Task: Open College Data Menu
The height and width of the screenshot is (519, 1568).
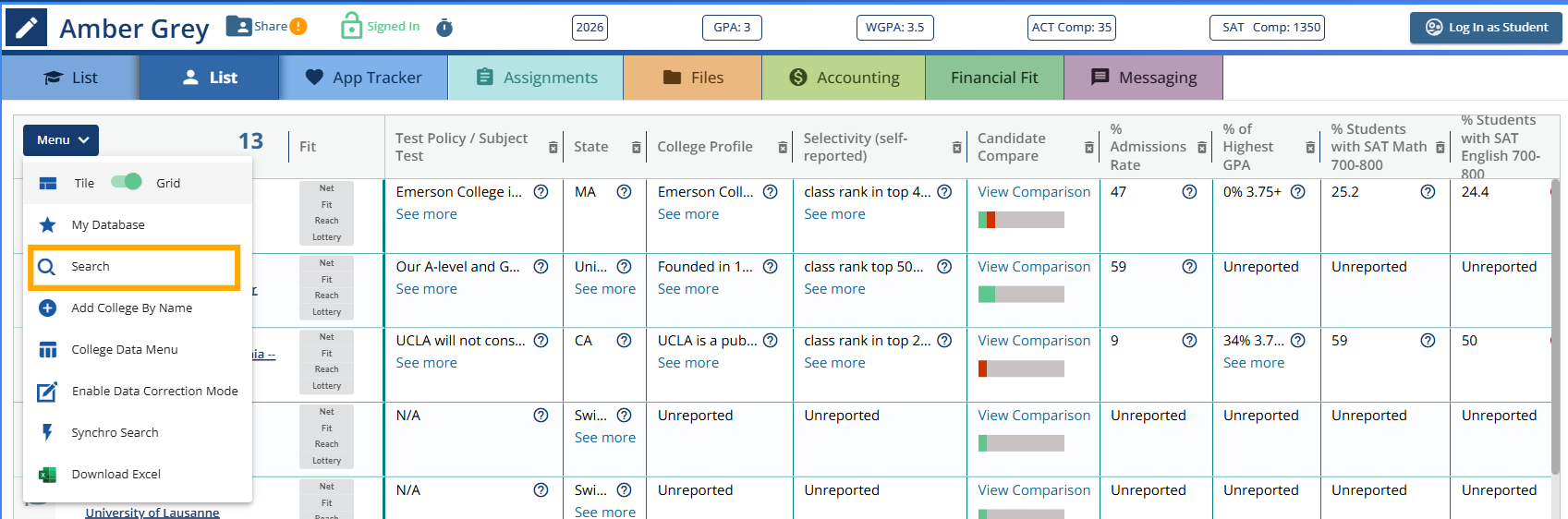Action: click(x=138, y=349)
